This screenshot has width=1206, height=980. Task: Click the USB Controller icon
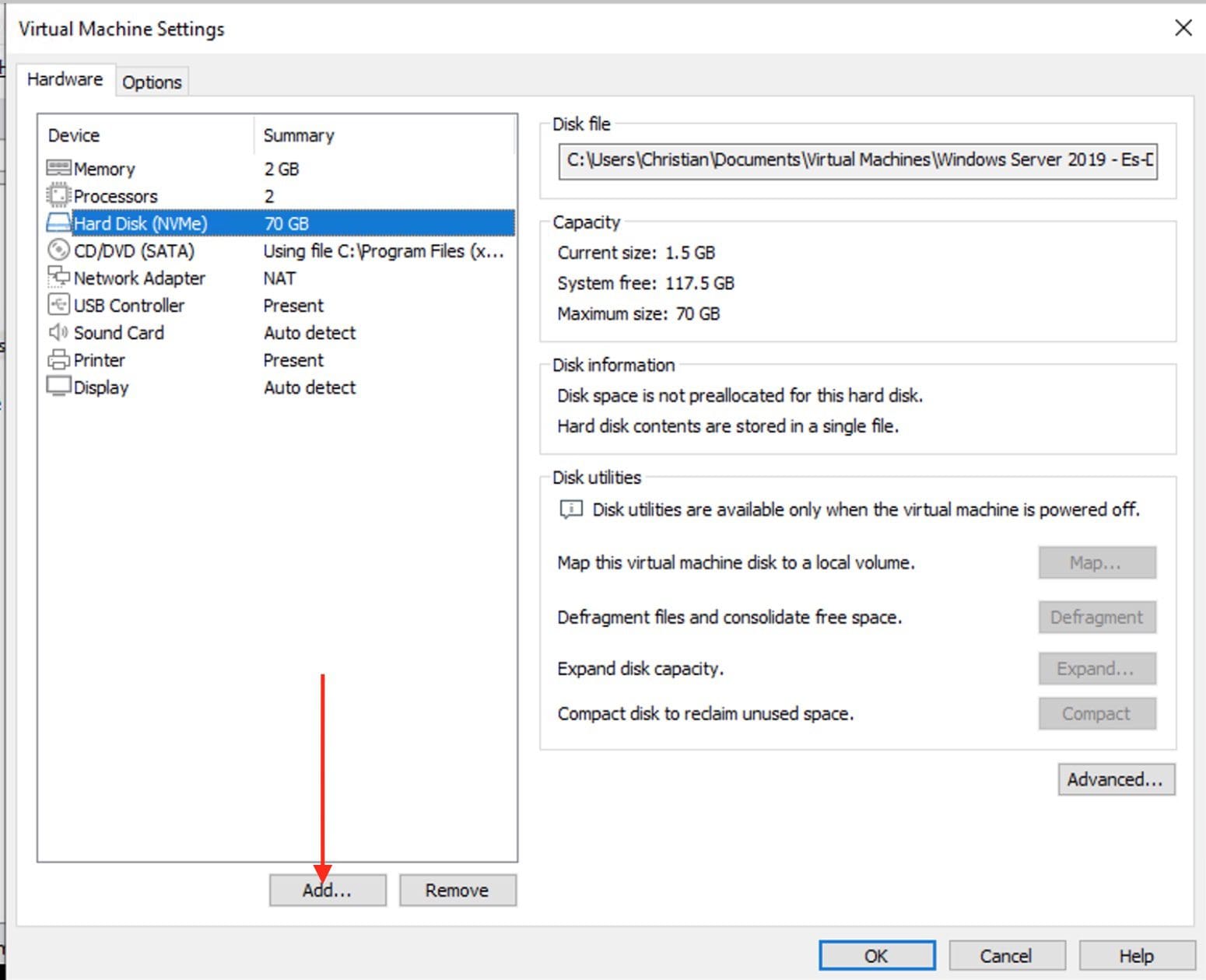click(58, 305)
